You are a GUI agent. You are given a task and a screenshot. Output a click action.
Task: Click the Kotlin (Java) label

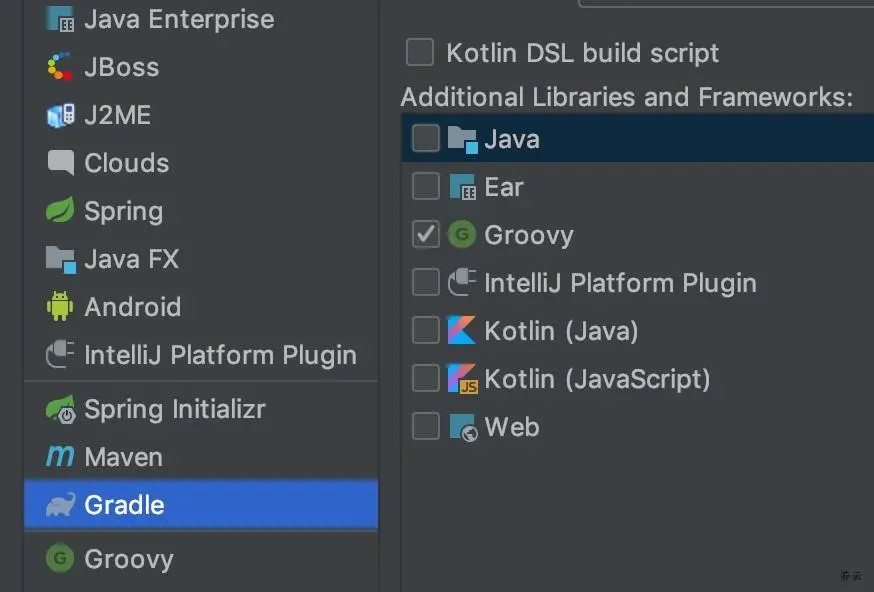(x=561, y=331)
